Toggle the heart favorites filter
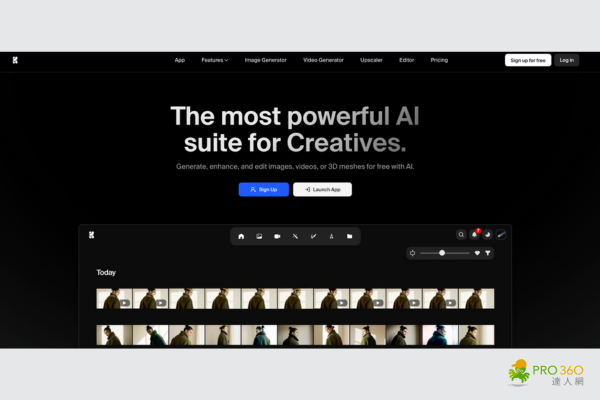This screenshot has height=400, width=600. coord(477,253)
